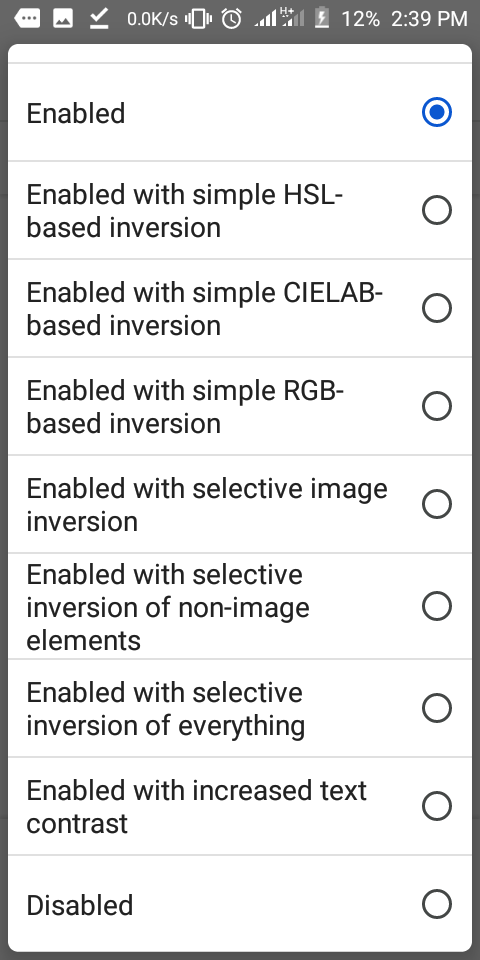The width and height of the screenshot is (480, 960).
Task: Select inversion of non-image elements radio button
Action: pyautogui.click(x=437, y=606)
